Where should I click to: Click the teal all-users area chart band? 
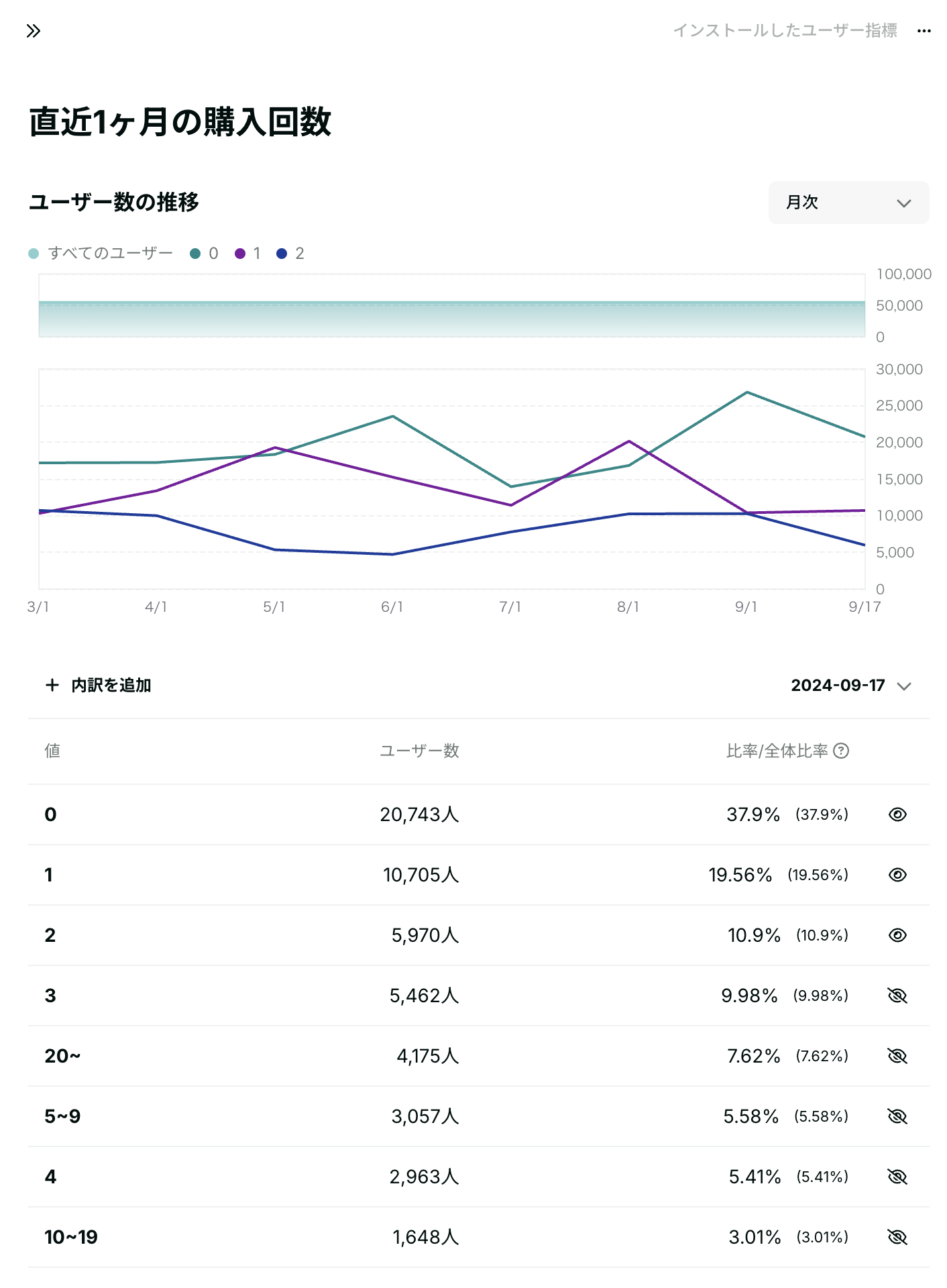451,319
